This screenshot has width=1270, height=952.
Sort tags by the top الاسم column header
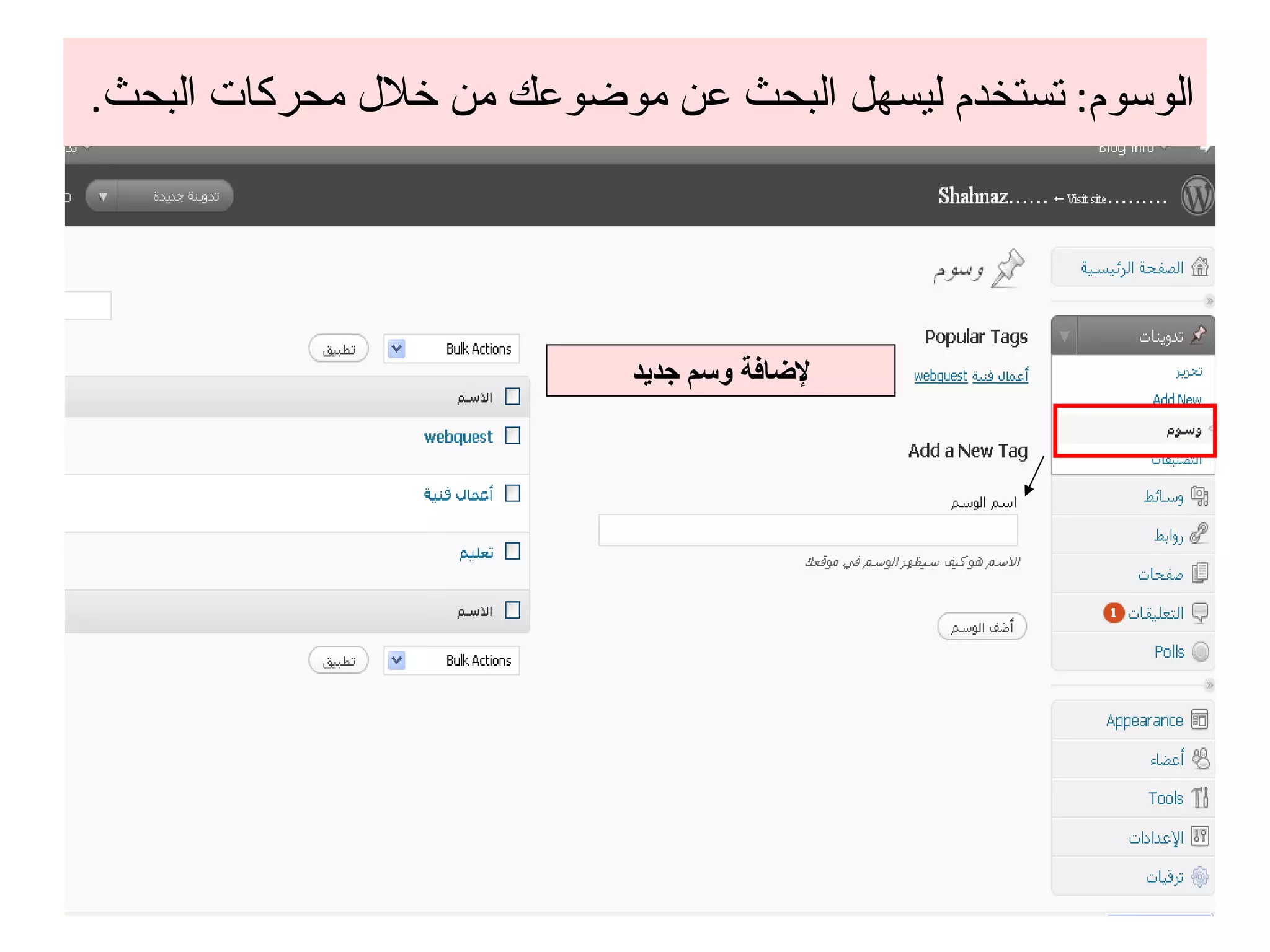[x=474, y=397]
